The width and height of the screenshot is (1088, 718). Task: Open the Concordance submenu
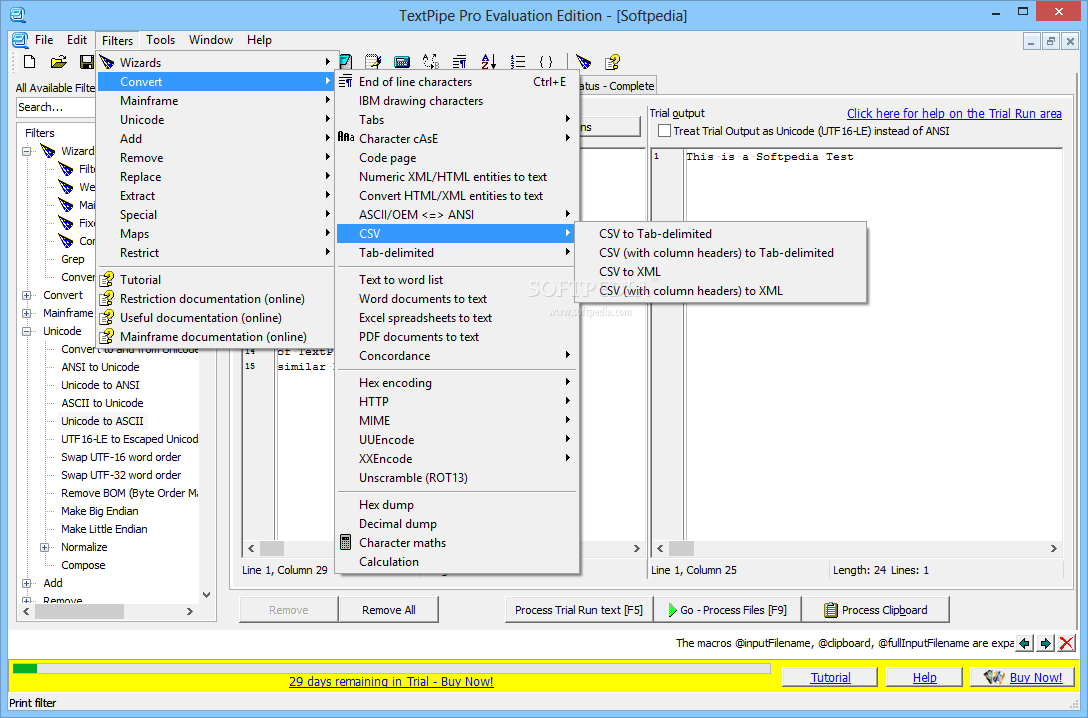(457, 355)
